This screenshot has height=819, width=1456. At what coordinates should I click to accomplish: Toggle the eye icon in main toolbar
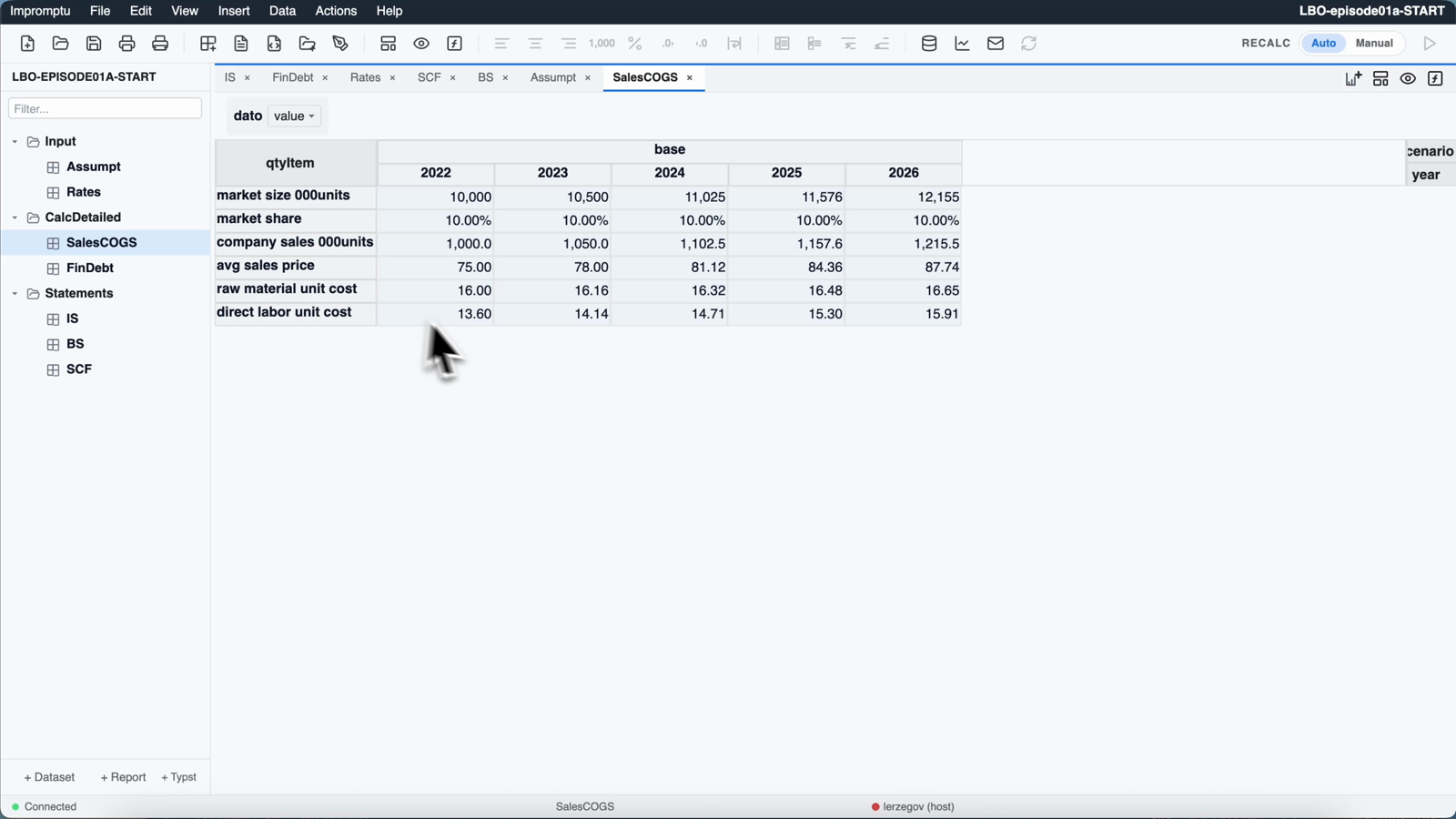[x=421, y=44]
